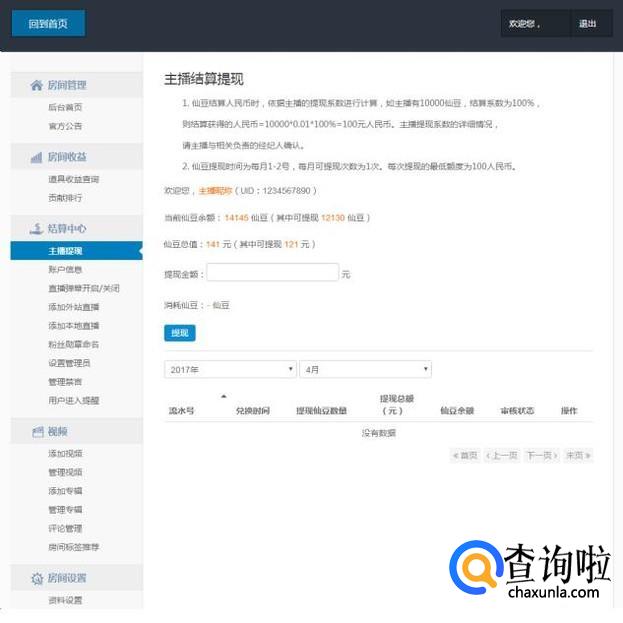Click the video icon beside 视频

(x=37, y=432)
